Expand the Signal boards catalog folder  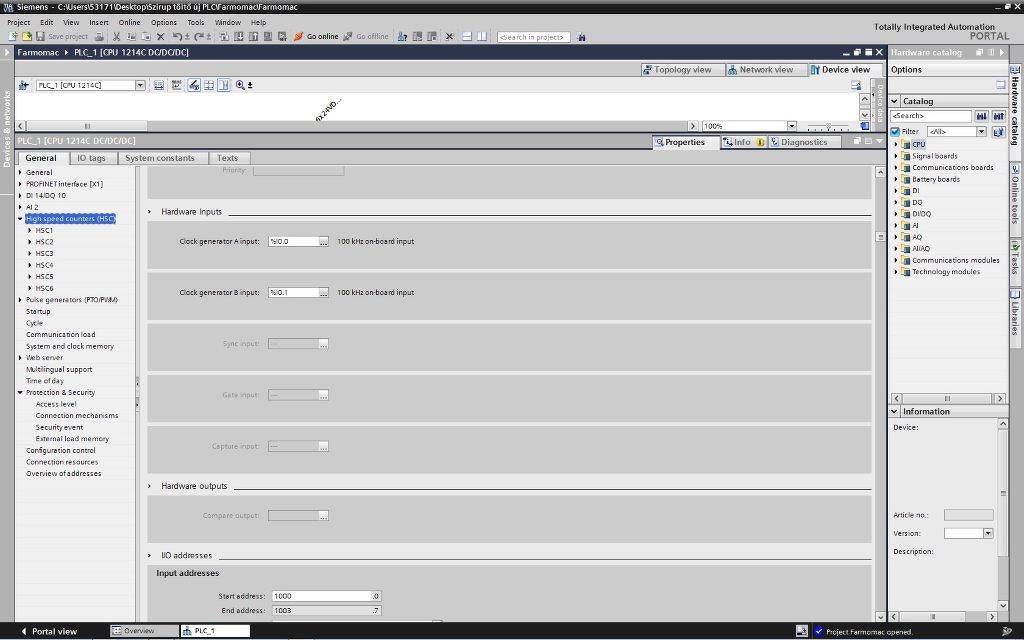click(896, 156)
